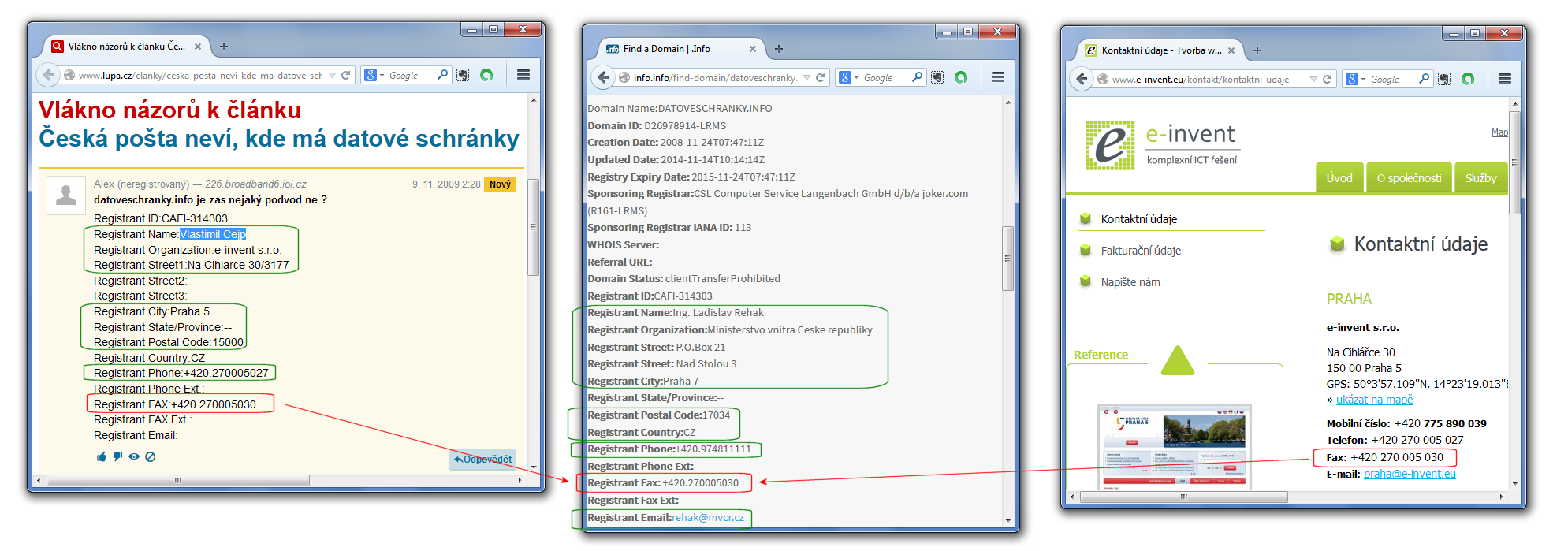Open URL history dropdown in info.info window
The height and width of the screenshot is (551, 1568).
click(807, 78)
